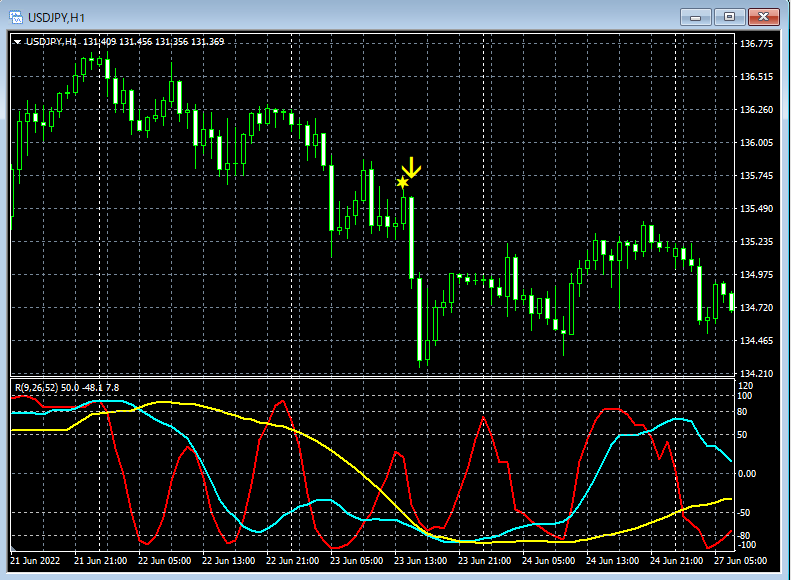Screen dimensions: 792x580
Task: Click the USDJPY,H1 chart window icon
Action: pyautogui.click(x=16, y=17)
